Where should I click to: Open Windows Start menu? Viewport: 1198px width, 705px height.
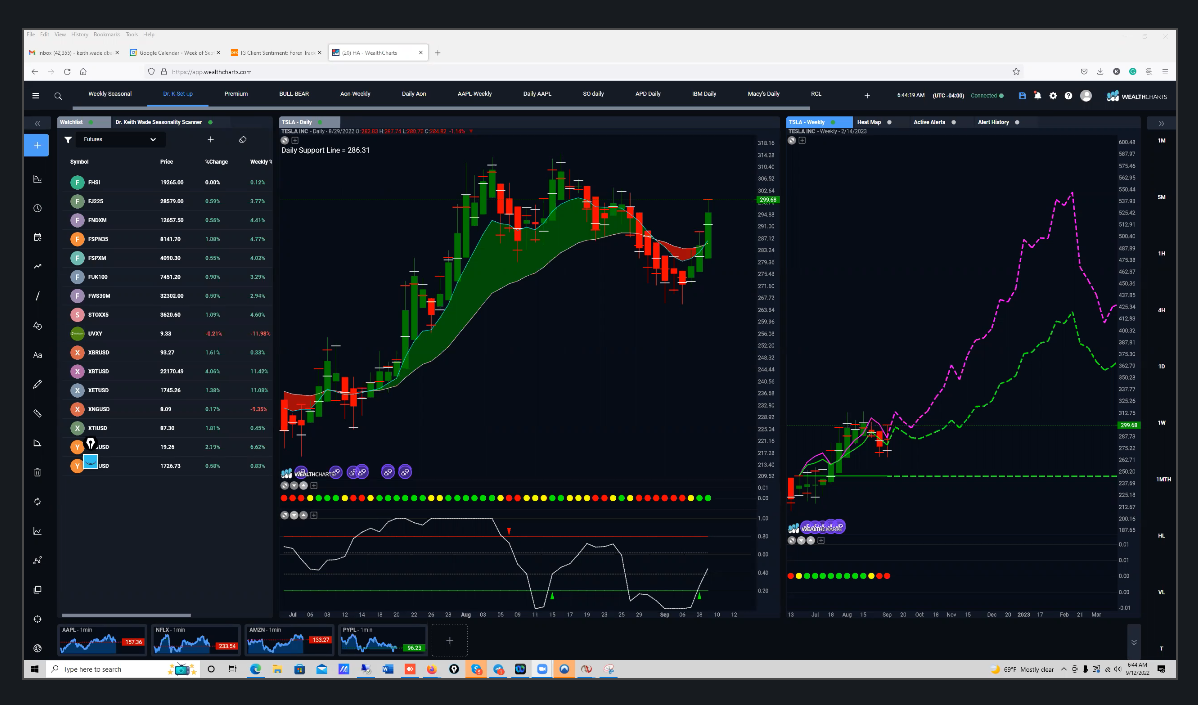point(34,669)
